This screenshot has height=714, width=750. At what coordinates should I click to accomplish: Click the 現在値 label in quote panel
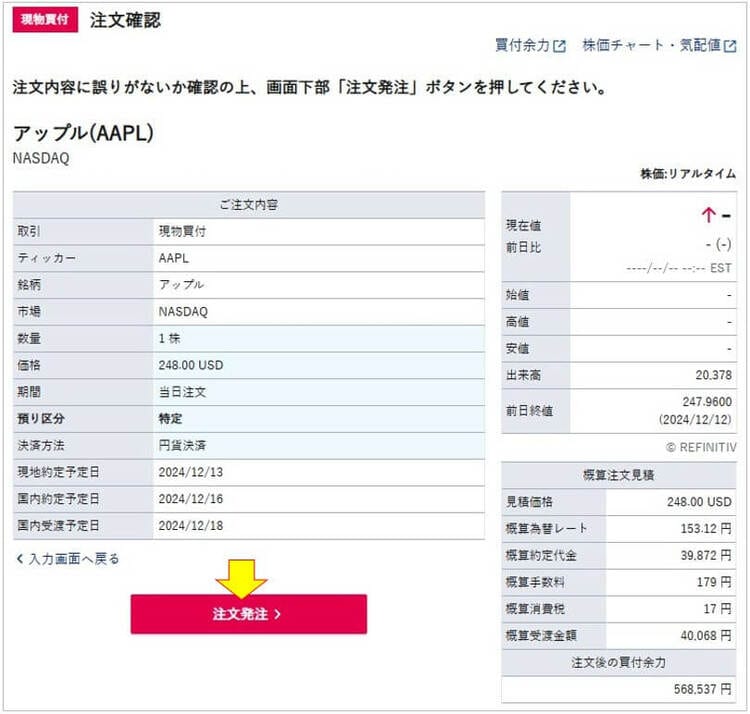523,226
